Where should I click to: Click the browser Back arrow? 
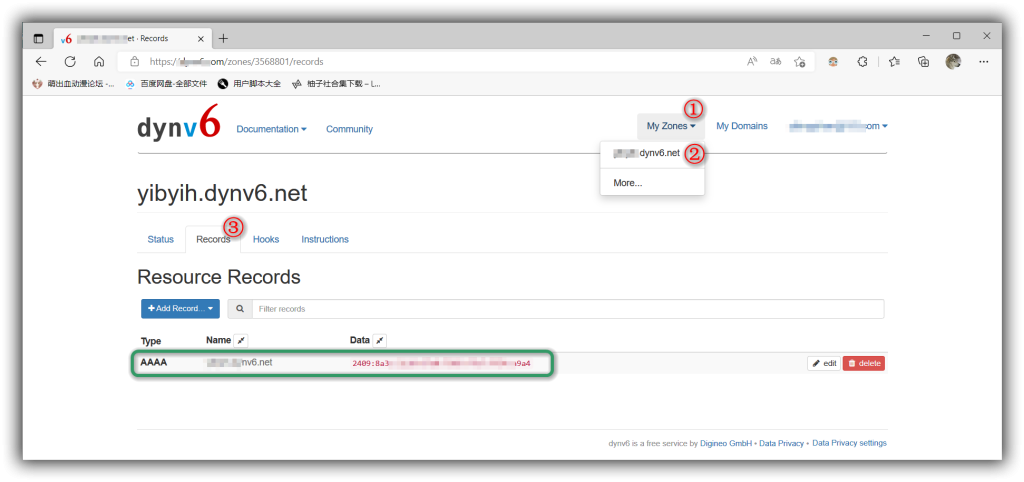[x=41, y=61]
